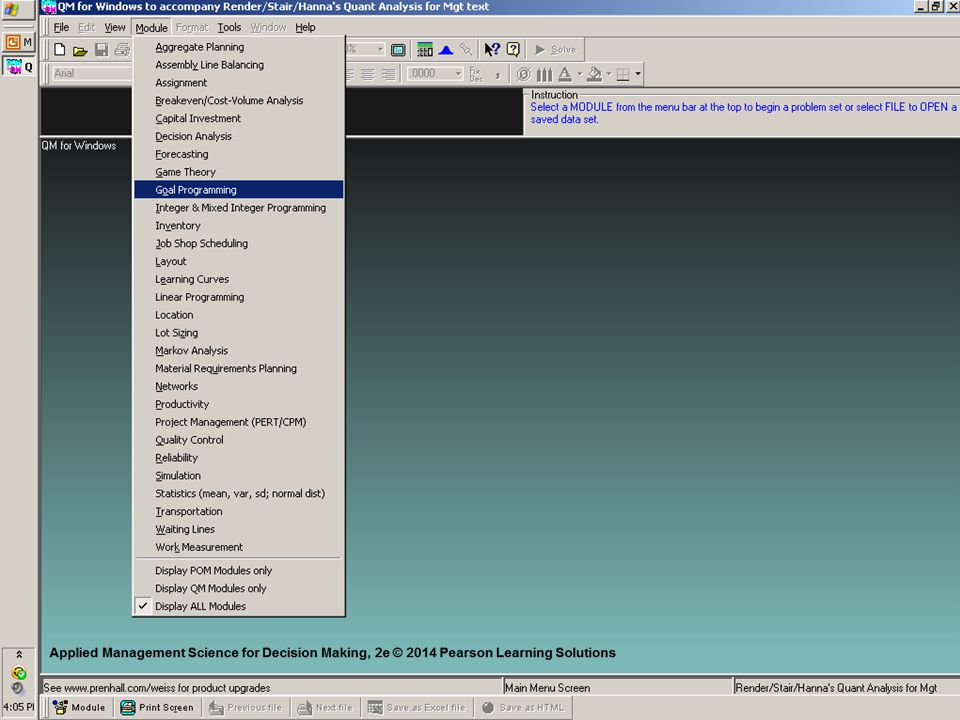Image resolution: width=960 pixels, height=720 pixels.
Task: Click the right align icon
Action: click(x=388, y=75)
